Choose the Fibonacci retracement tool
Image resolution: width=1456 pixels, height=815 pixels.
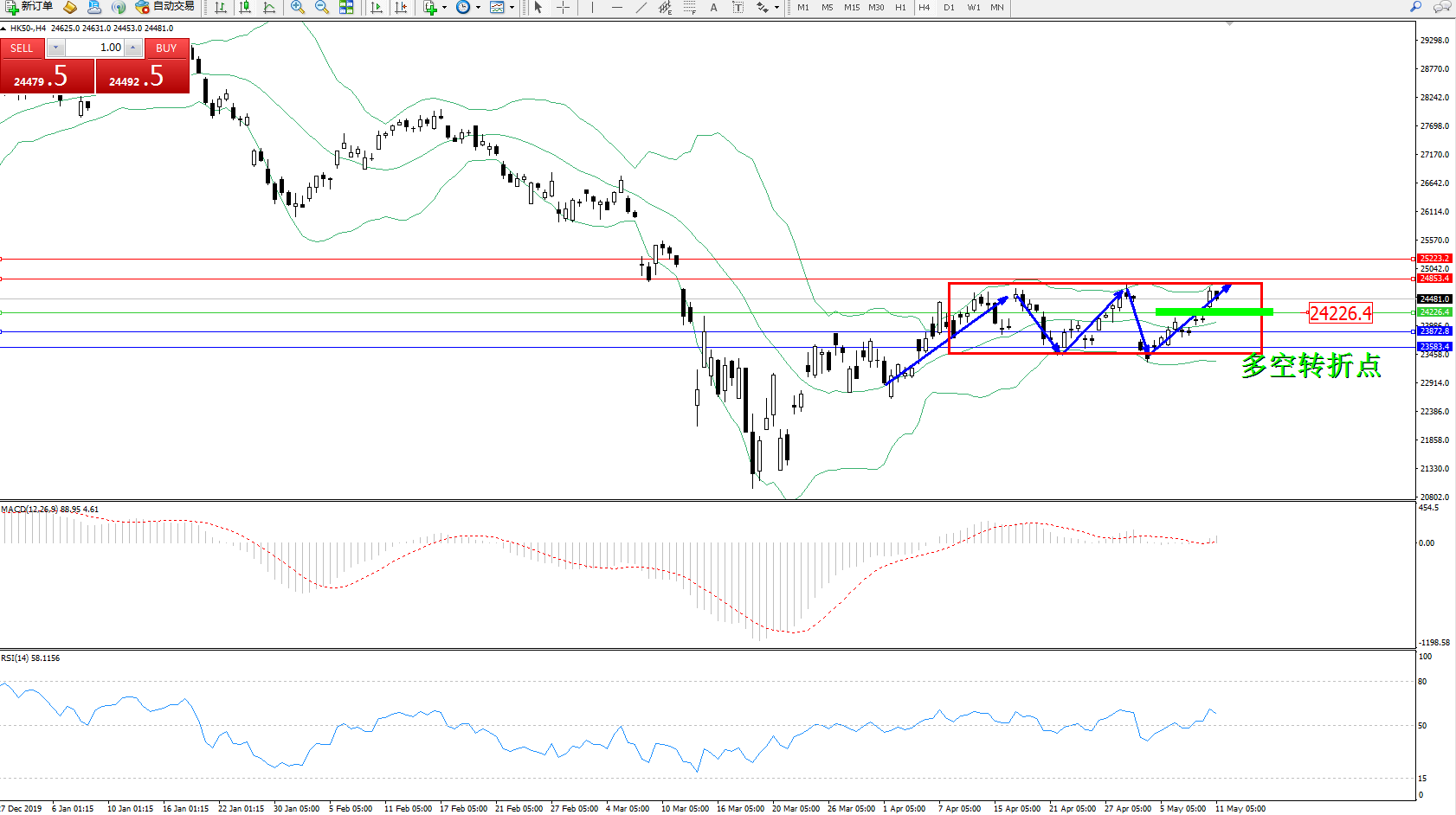[x=689, y=8]
